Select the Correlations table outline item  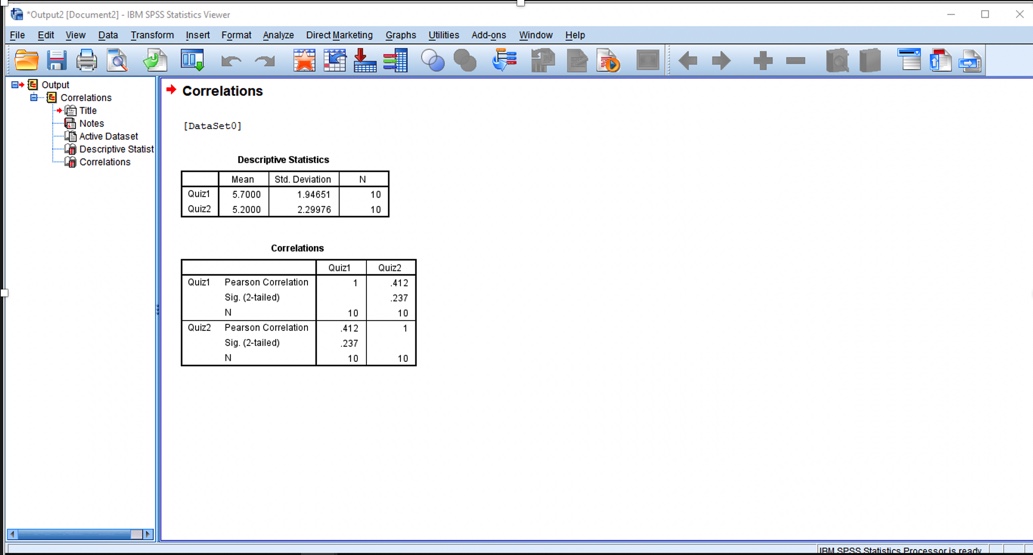click(105, 162)
